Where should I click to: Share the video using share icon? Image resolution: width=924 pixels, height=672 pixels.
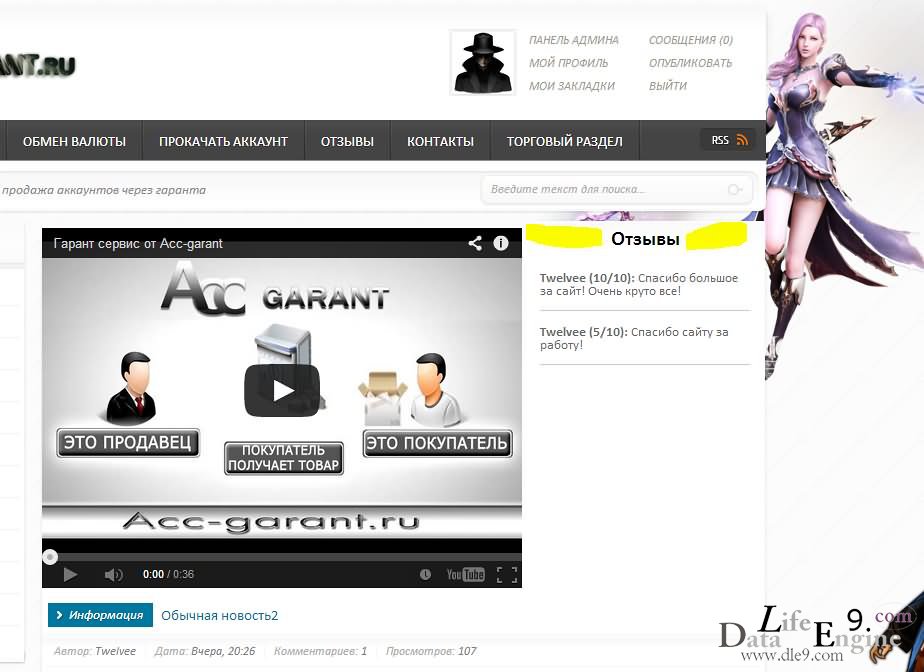pos(475,243)
